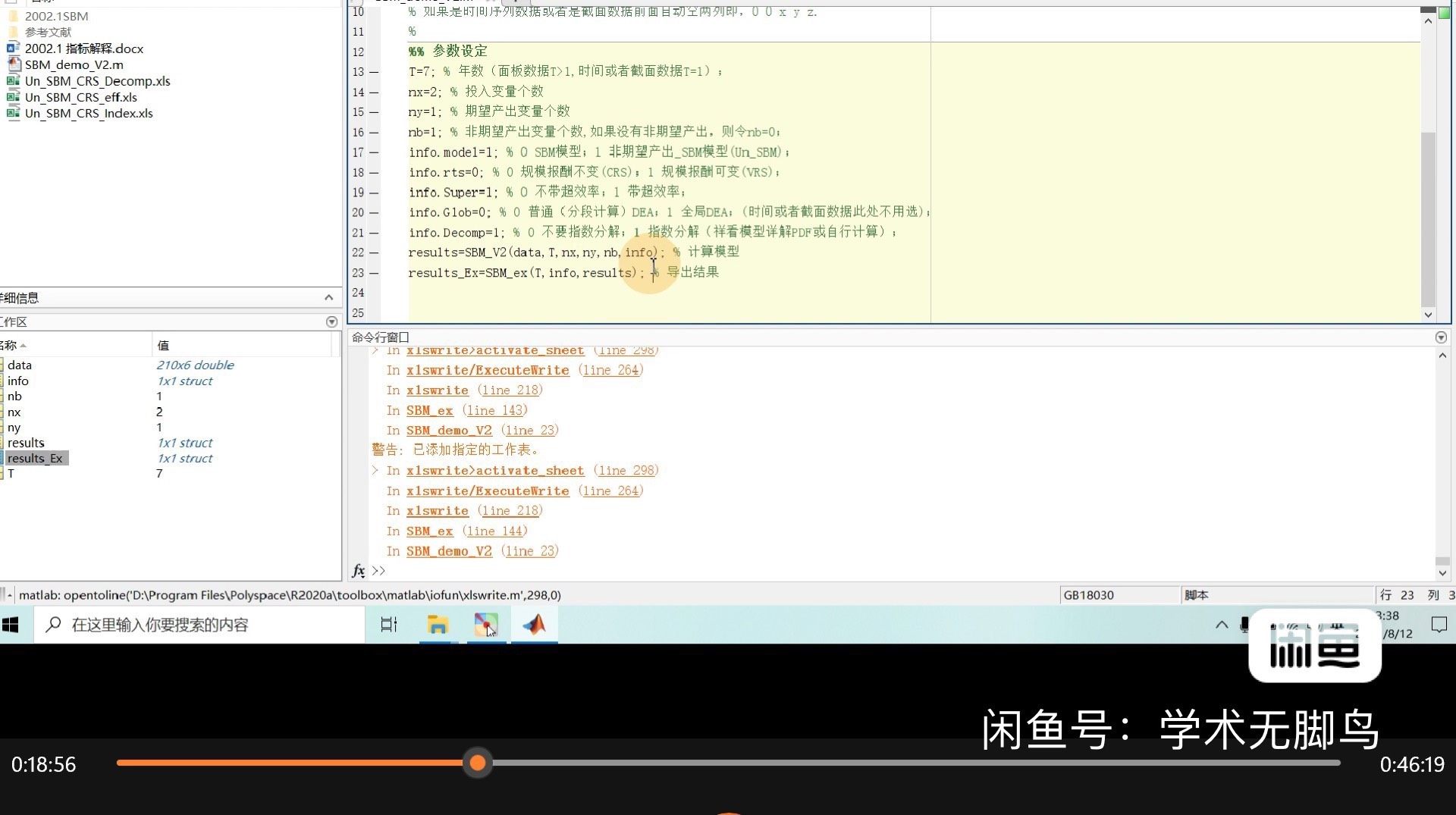
Task: Click the editor scrollbar down arrow
Action: (1428, 314)
